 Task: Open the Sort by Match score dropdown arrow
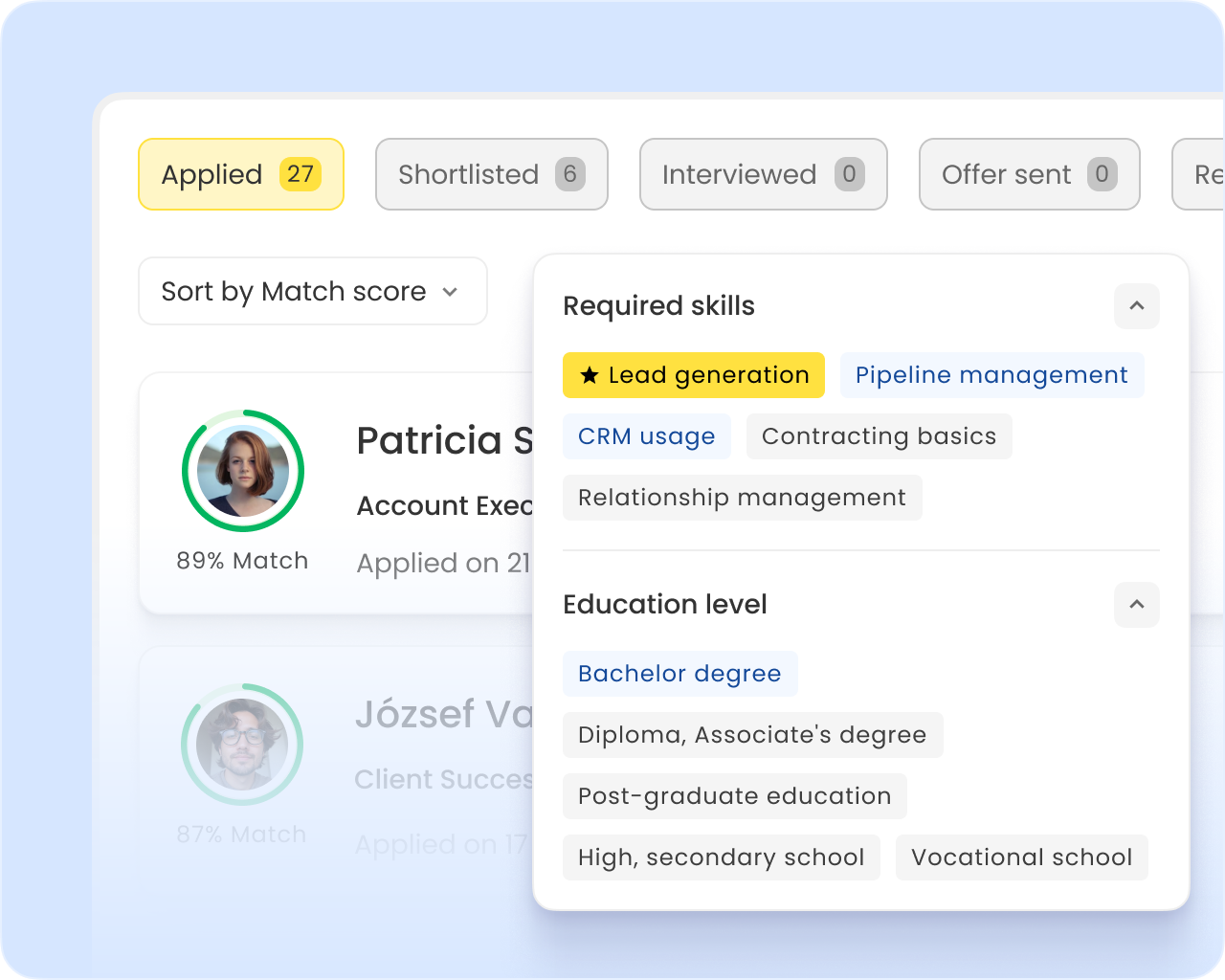pyautogui.click(x=450, y=292)
